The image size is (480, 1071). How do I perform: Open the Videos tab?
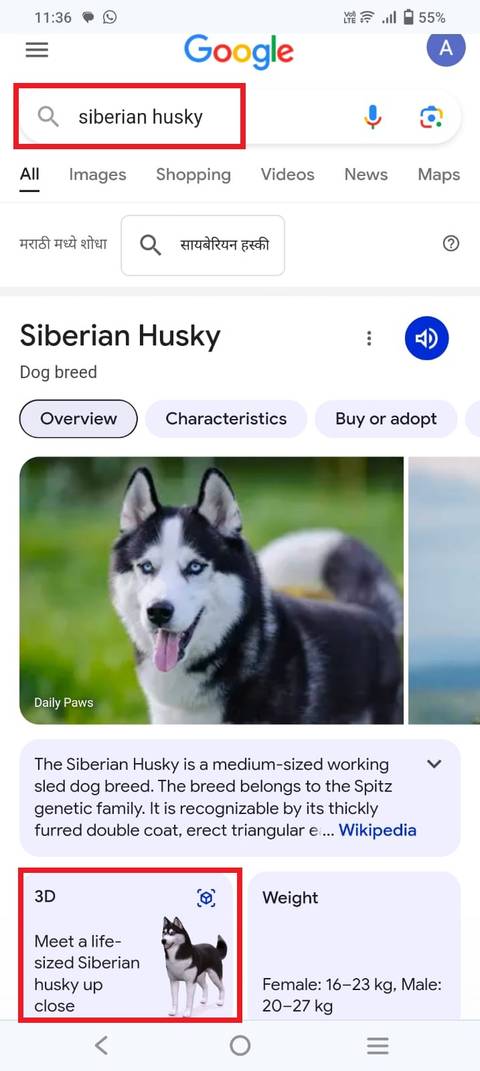(x=287, y=175)
